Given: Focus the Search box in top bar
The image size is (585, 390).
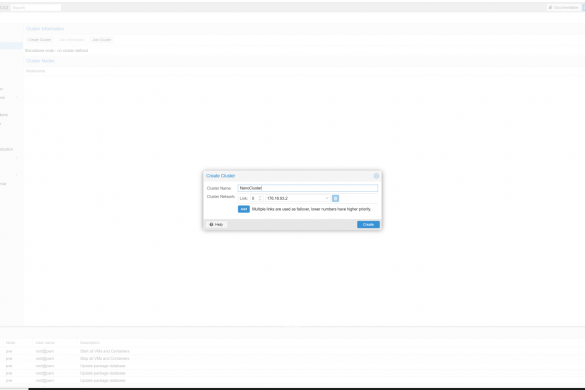Looking at the screenshot, I should (x=36, y=7).
